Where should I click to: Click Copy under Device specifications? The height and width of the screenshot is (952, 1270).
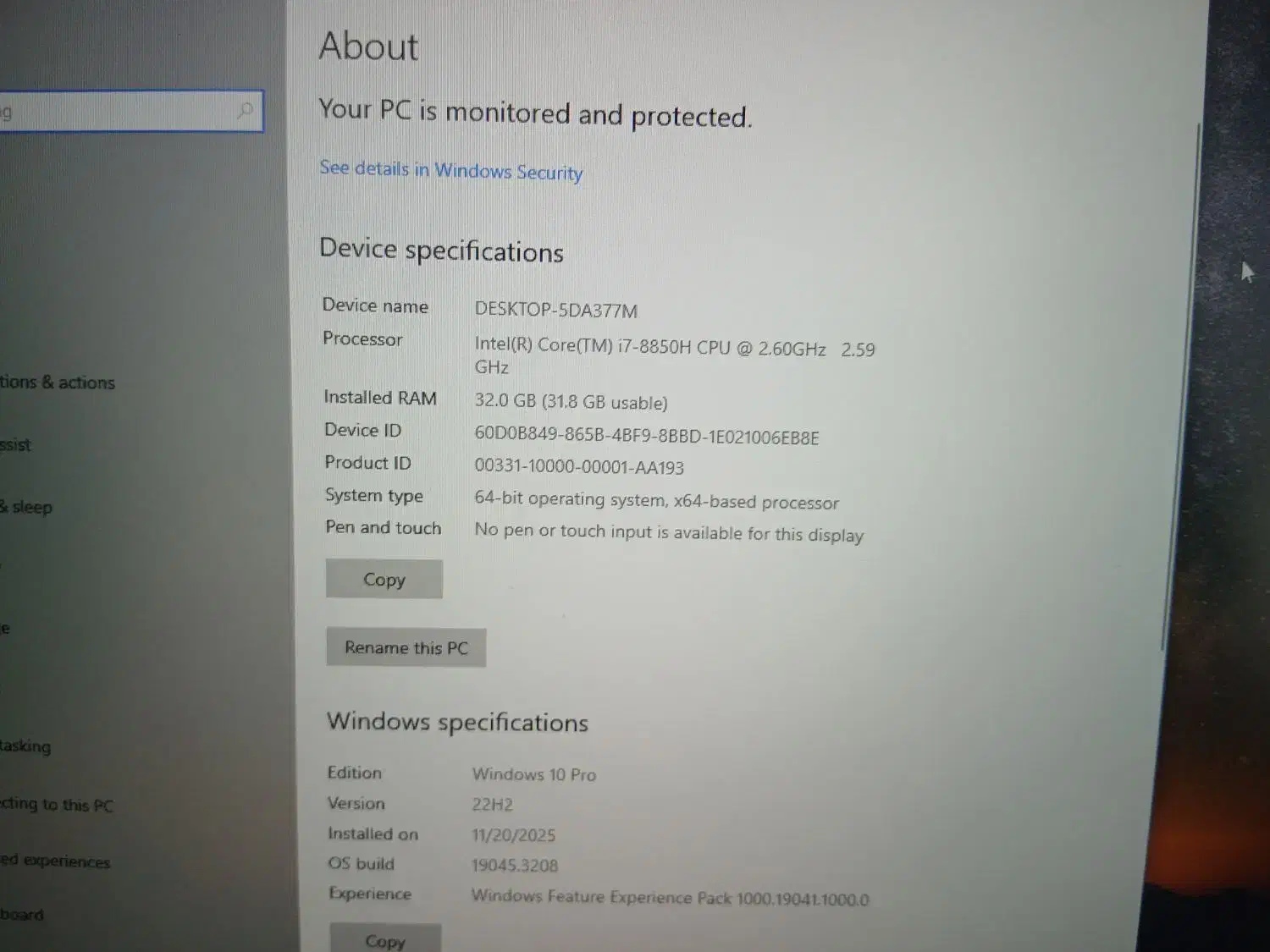pos(384,579)
